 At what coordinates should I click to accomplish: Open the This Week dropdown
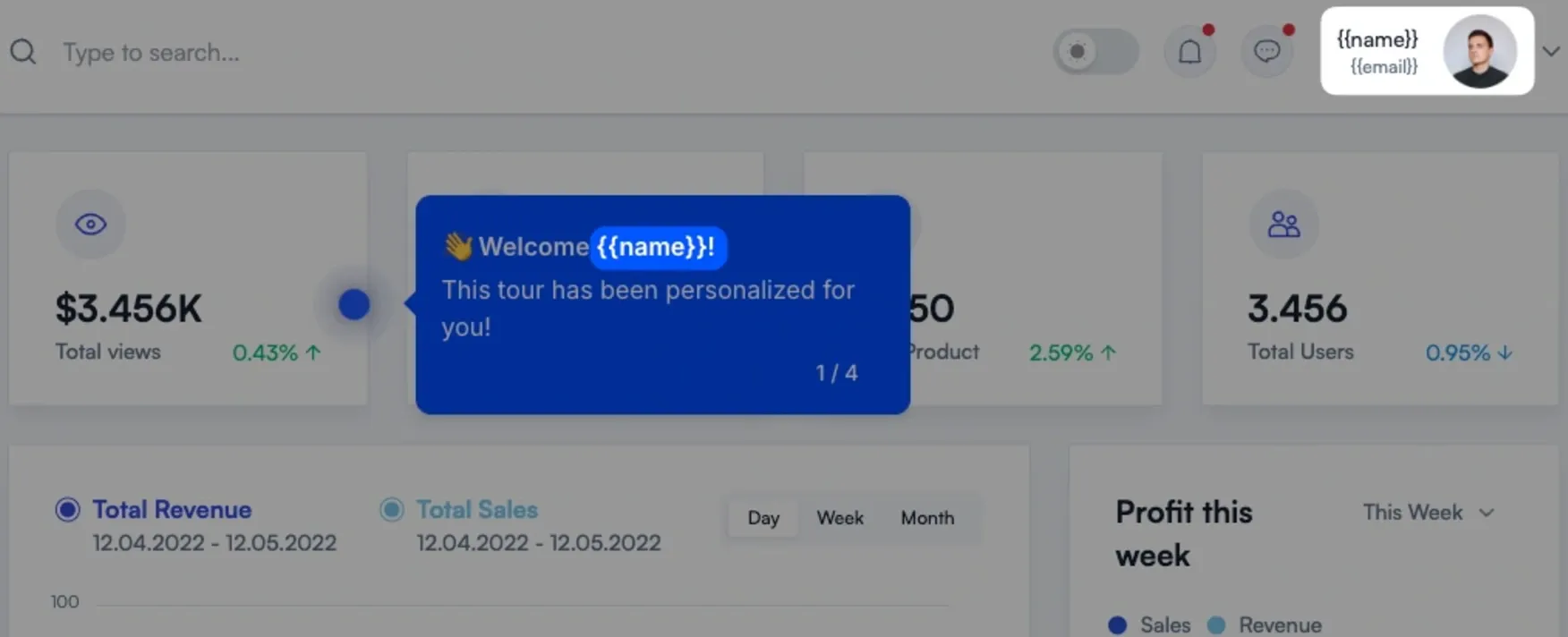(1428, 513)
